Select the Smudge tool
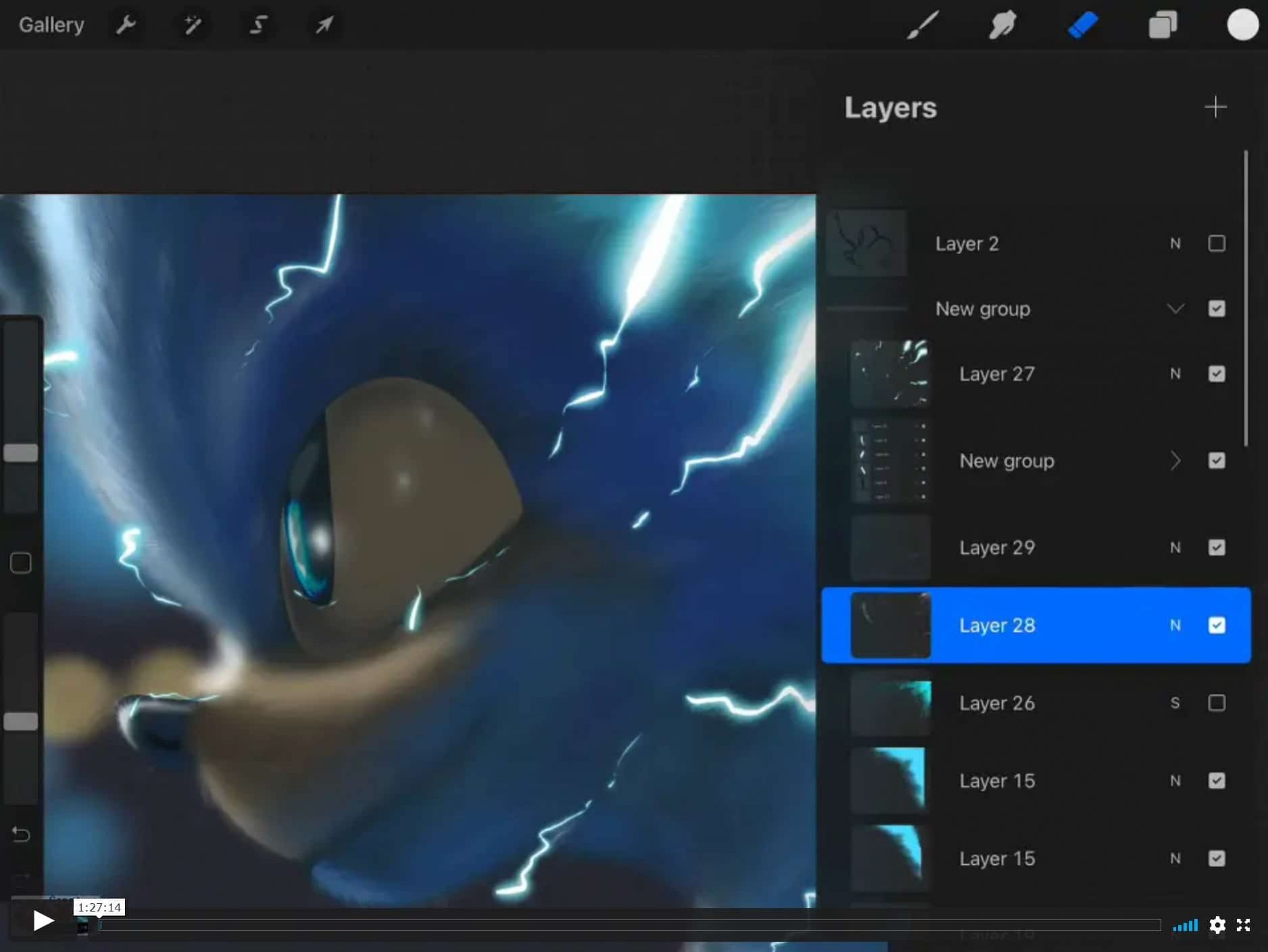1268x952 pixels. tap(1002, 25)
